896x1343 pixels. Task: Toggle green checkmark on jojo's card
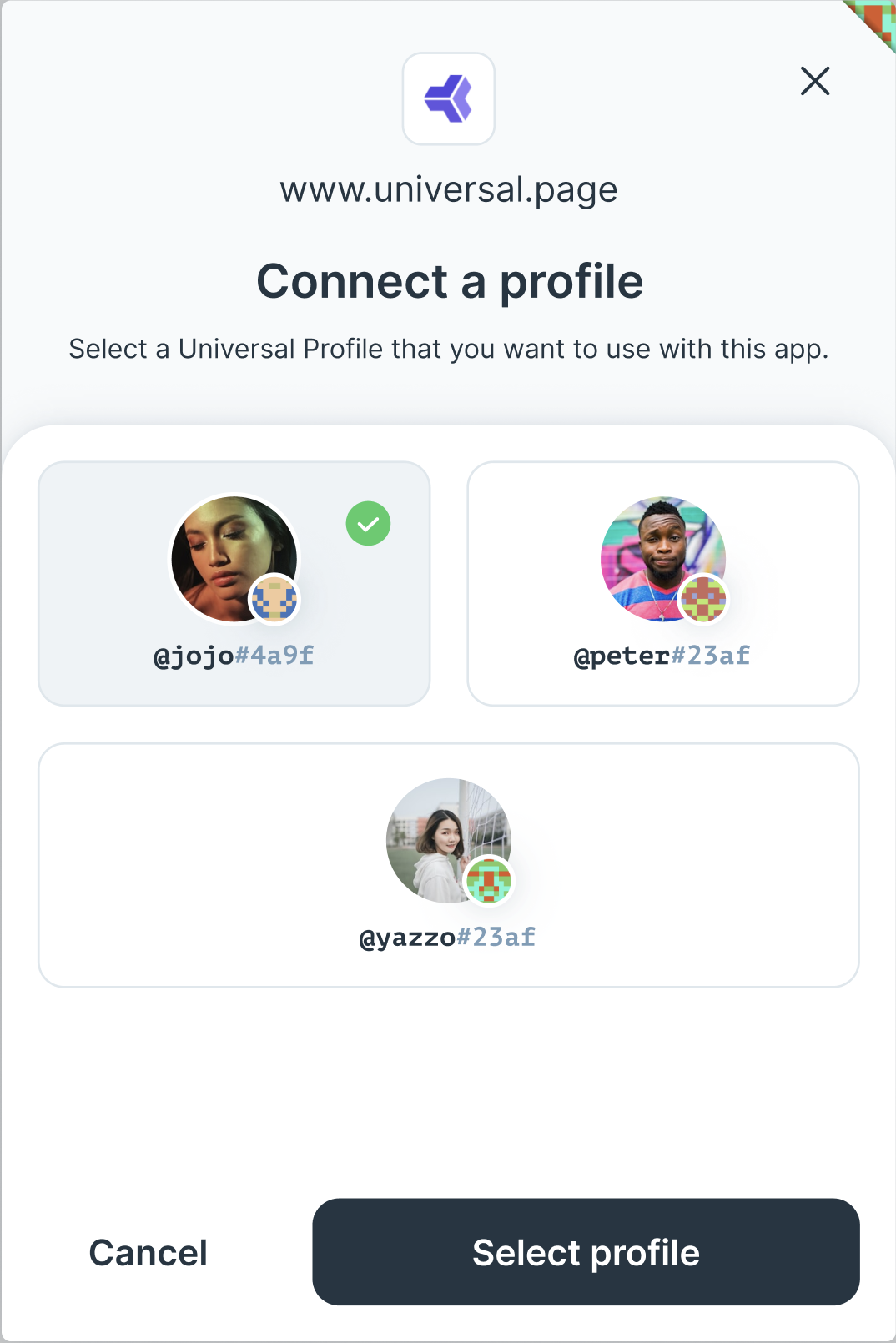click(368, 524)
